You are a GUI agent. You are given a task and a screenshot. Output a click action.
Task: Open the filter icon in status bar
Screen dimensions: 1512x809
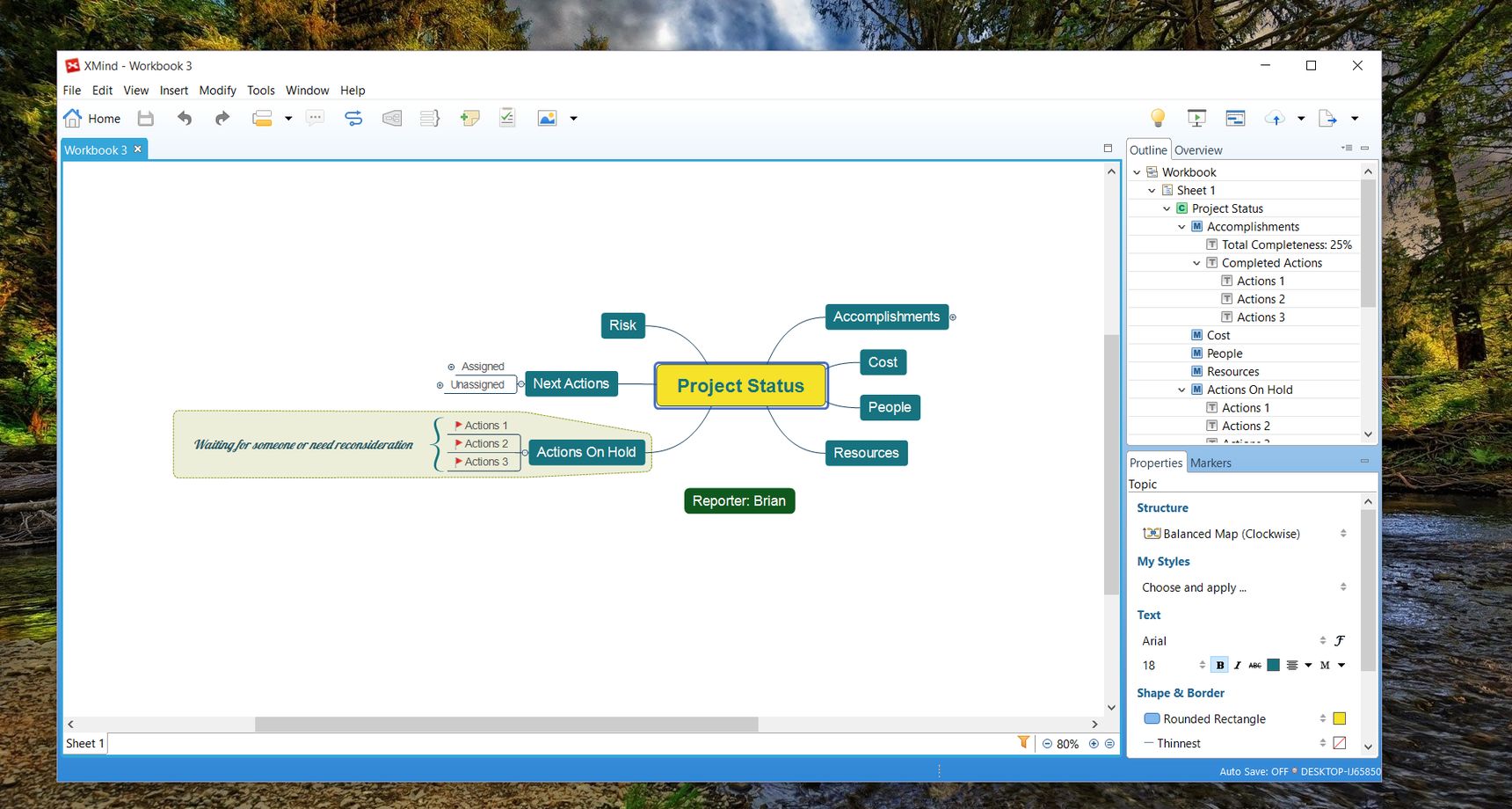point(1023,742)
